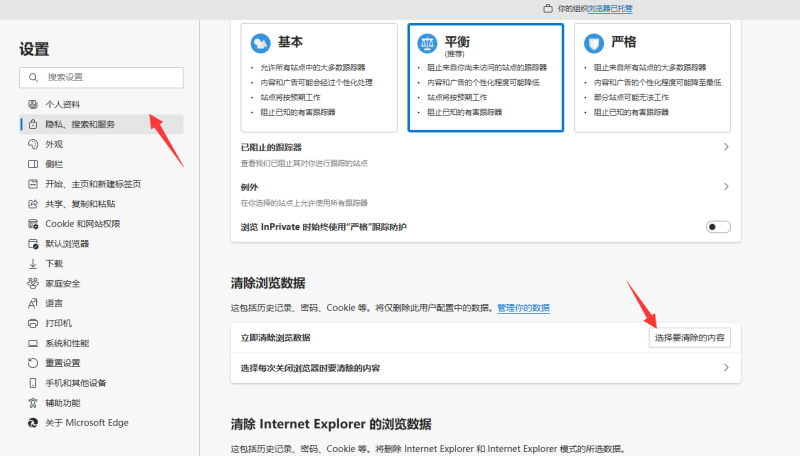
Task: Toggle InPrivate 严格 tracking prevention switch
Action: [x=718, y=226]
